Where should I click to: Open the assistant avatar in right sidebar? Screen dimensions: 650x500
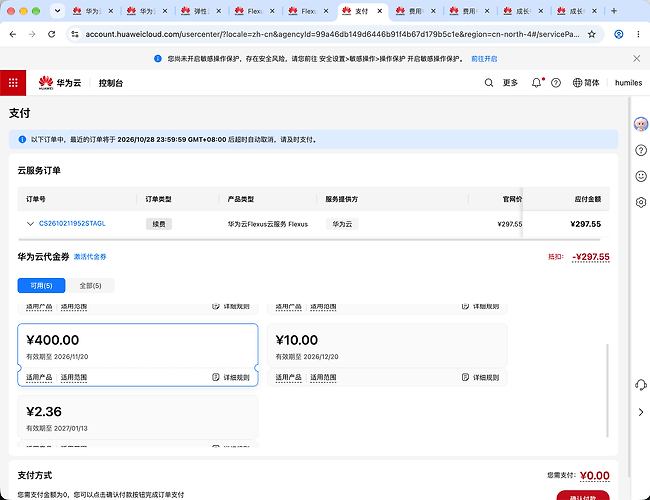pos(641,124)
